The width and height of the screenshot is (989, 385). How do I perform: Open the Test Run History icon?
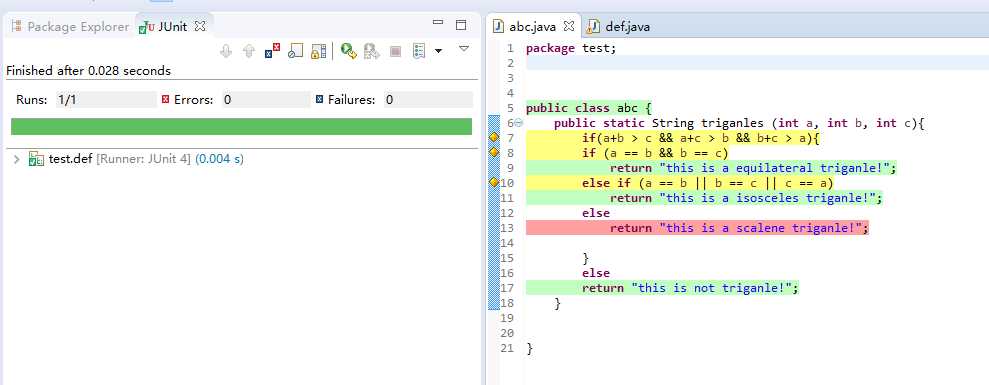(x=419, y=51)
